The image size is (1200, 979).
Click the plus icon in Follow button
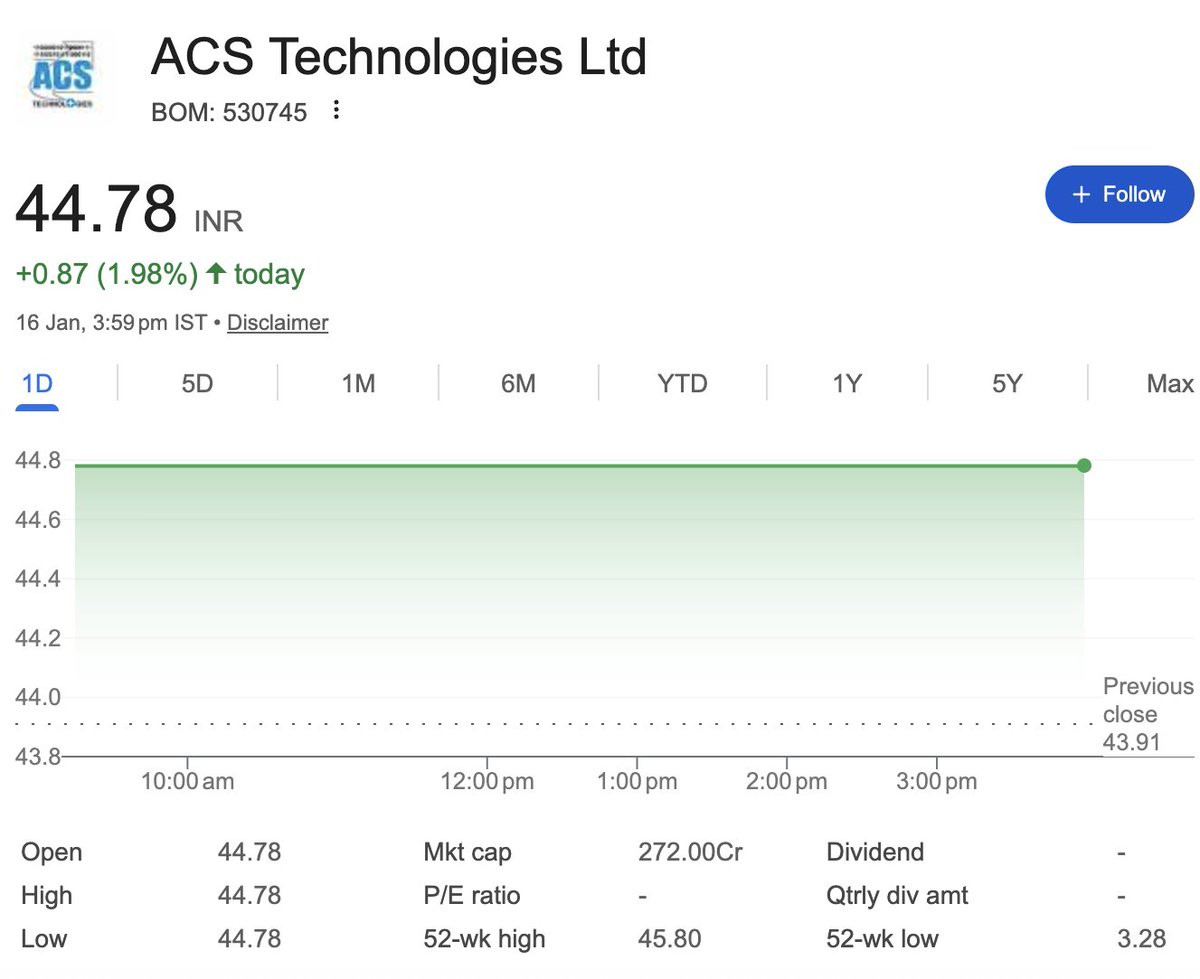[1080, 194]
